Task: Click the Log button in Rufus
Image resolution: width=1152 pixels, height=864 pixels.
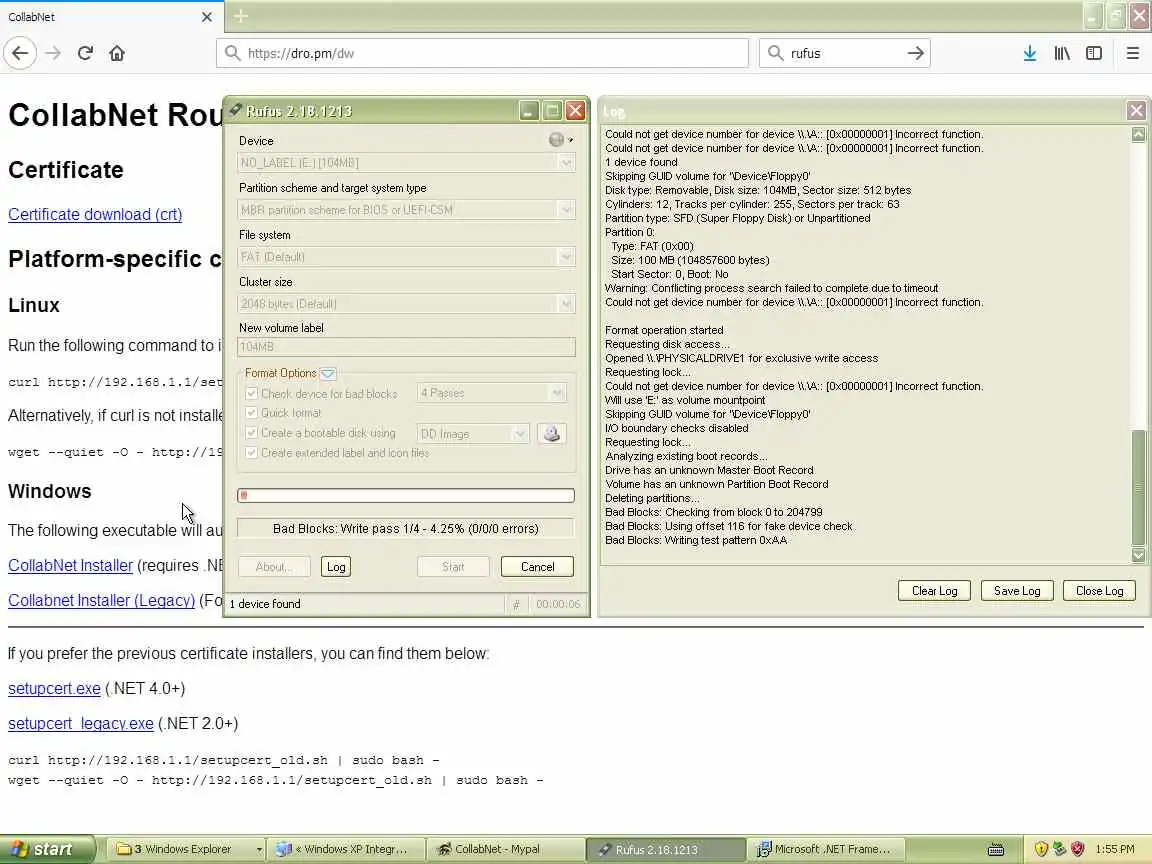Action: click(336, 566)
